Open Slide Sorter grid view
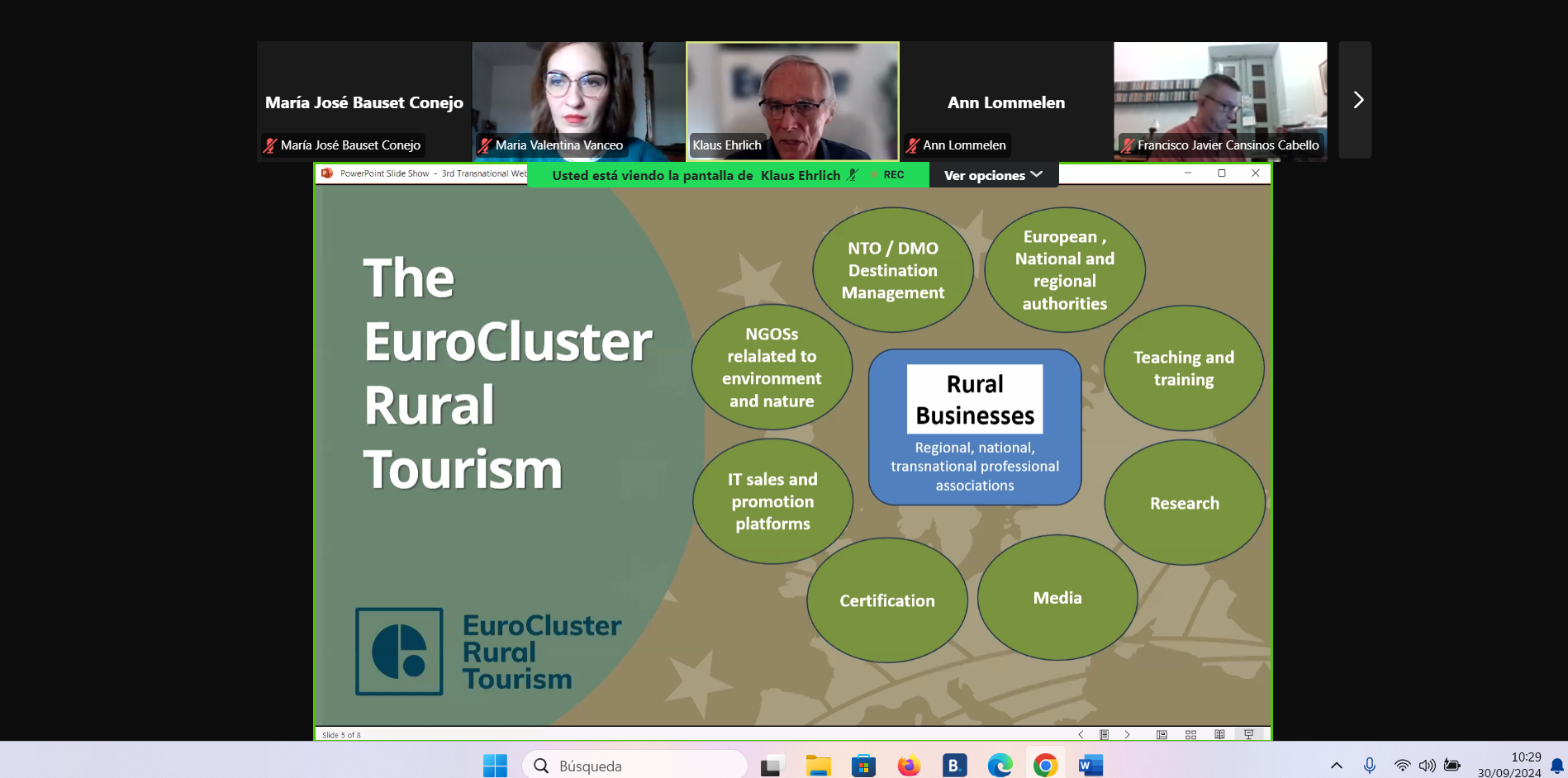This screenshot has height=778, width=1568. point(1190,734)
